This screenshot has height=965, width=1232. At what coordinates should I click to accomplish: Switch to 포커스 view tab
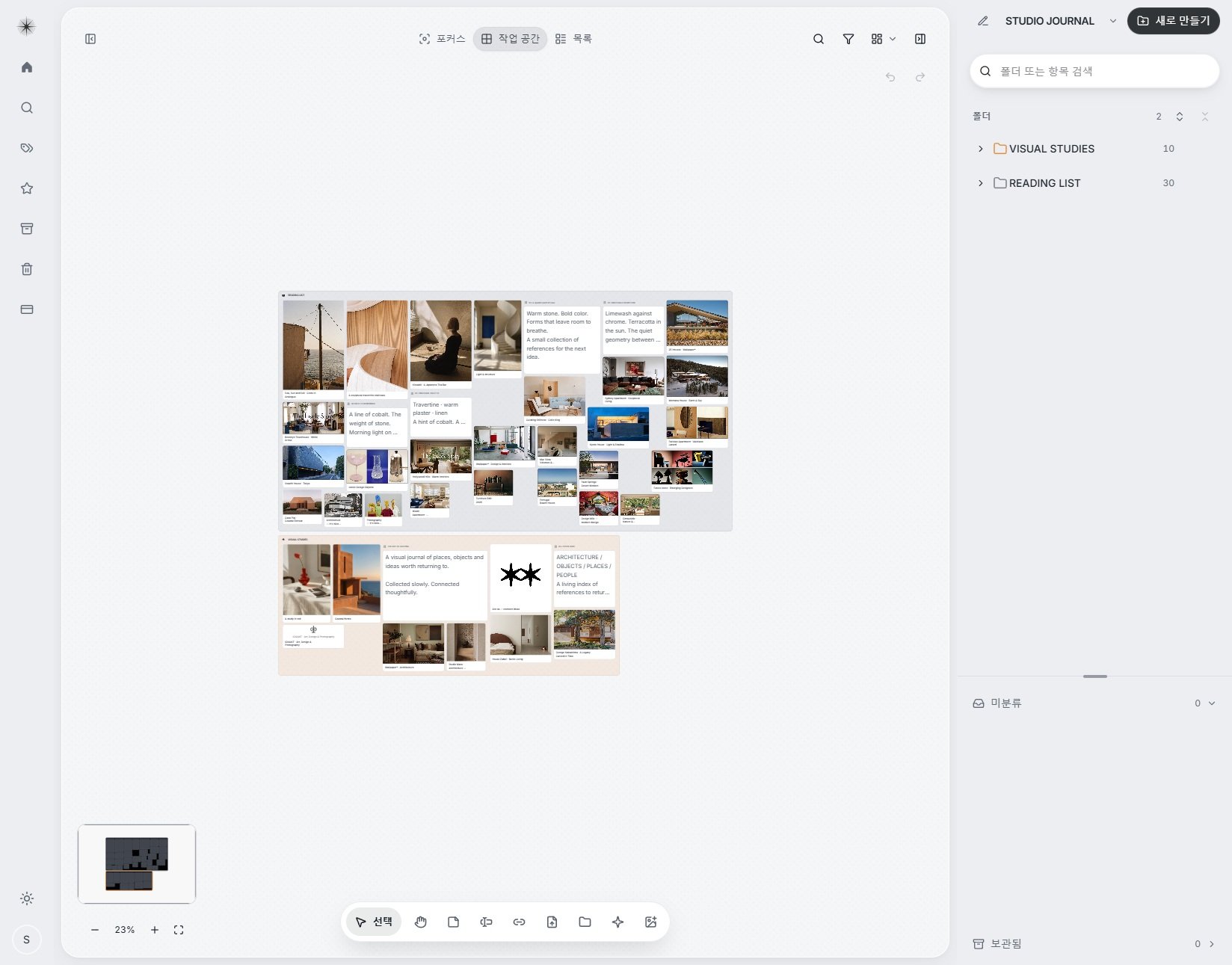[442, 39]
